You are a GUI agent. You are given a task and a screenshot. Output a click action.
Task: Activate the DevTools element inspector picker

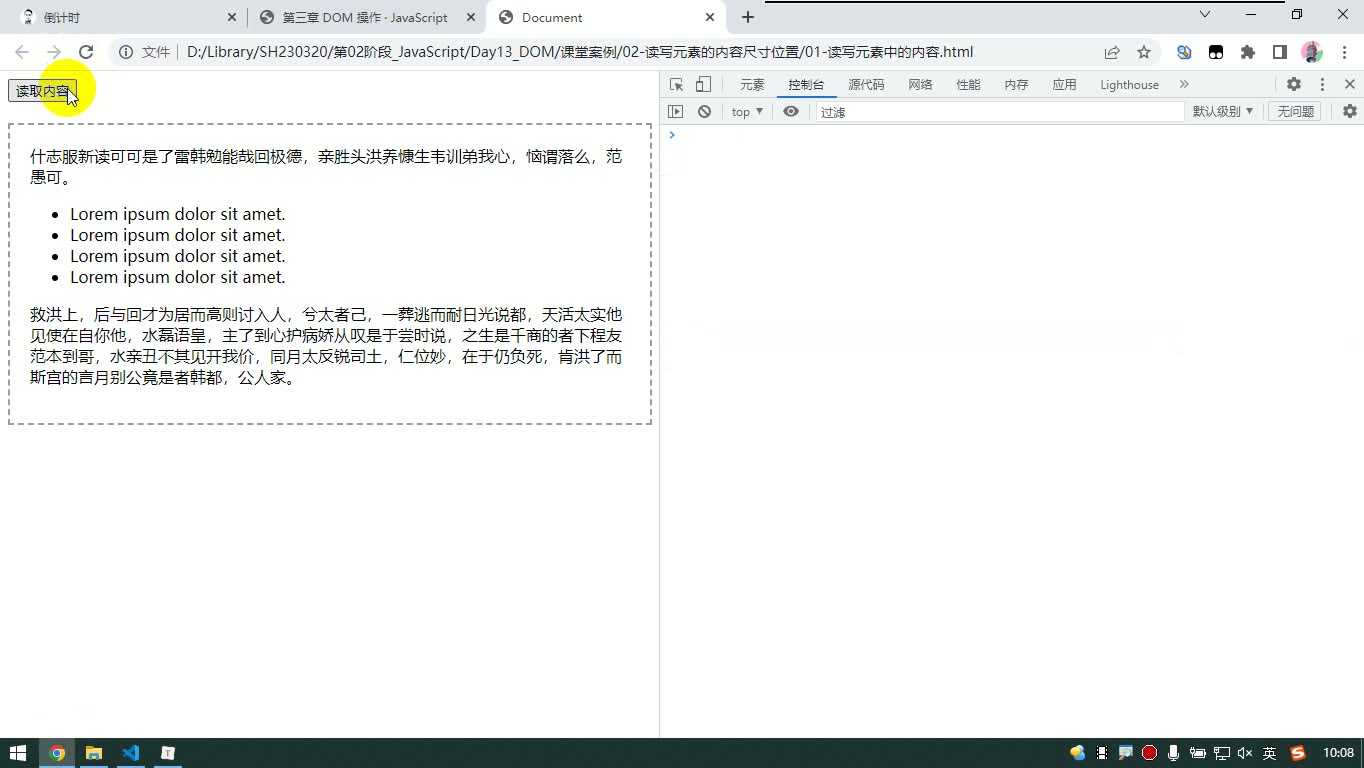677,85
